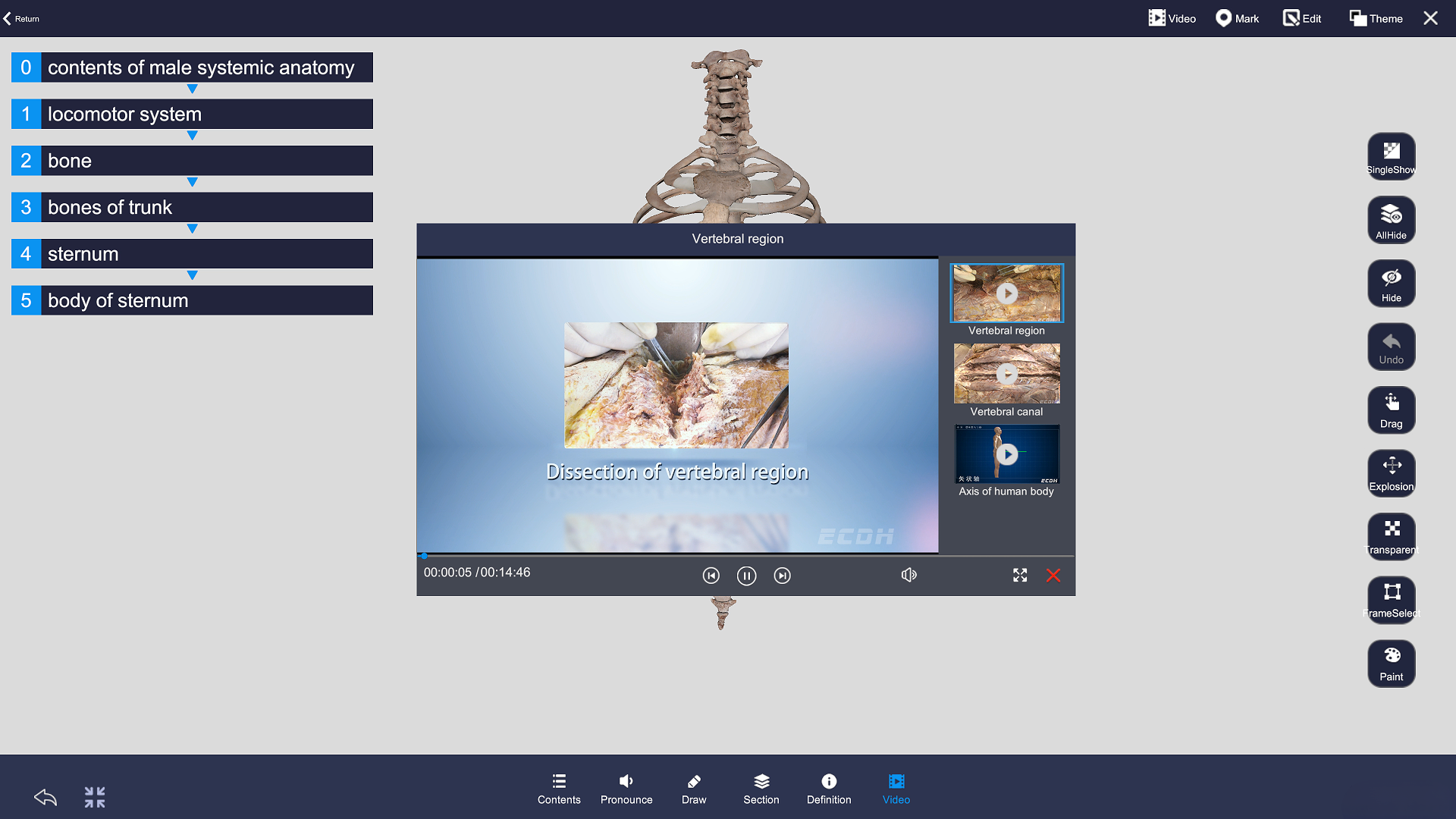Select the Explosion view tool
The image size is (1456, 819).
(x=1391, y=473)
